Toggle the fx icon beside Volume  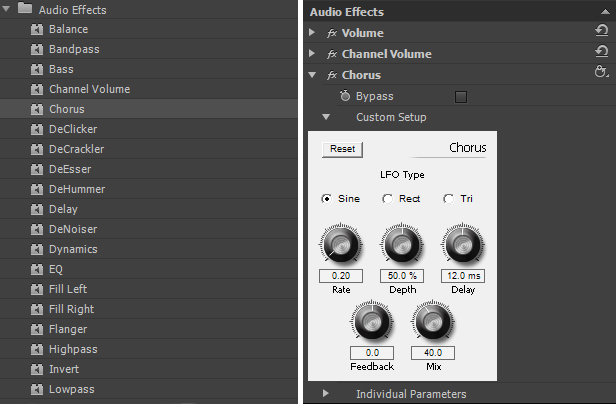[332, 33]
